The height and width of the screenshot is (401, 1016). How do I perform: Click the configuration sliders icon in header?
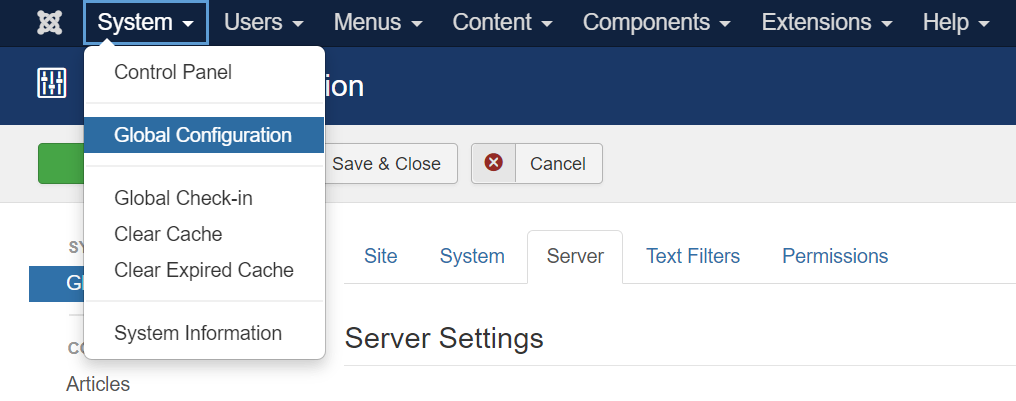coord(51,84)
